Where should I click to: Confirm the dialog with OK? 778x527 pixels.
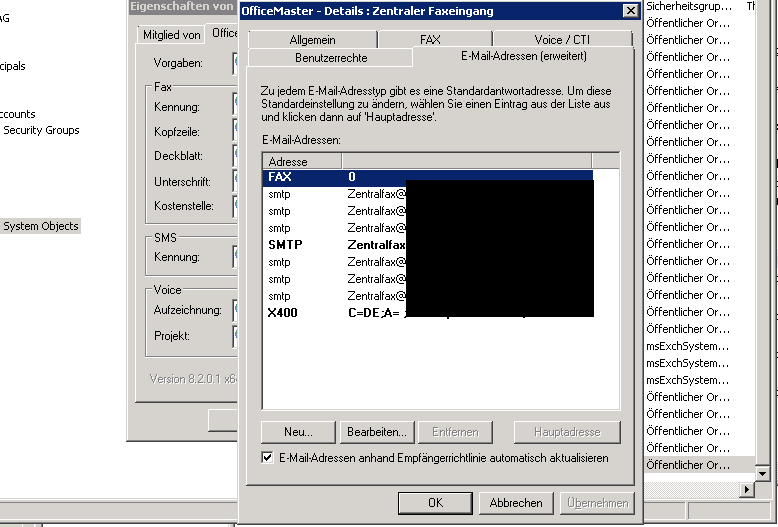pos(435,503)
